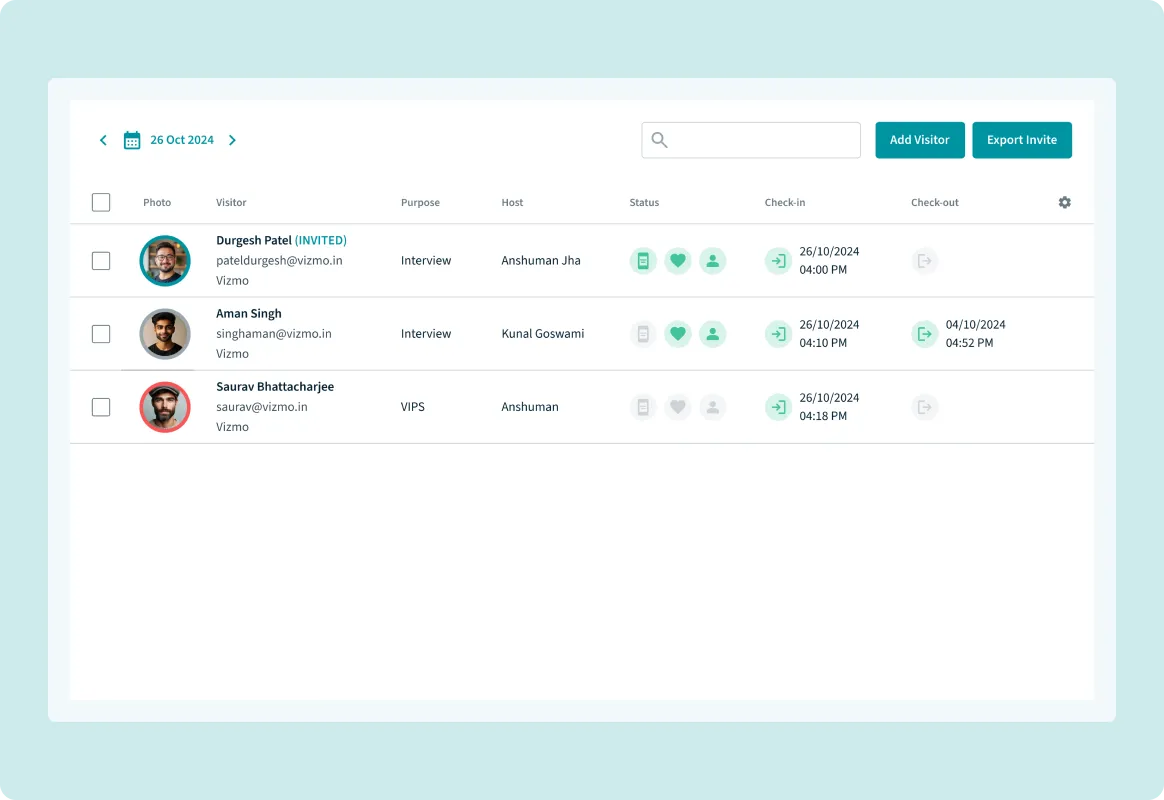Click the Export Invite button
The width and height of the screenshot is (1164, 800).
pos(1021,140)
